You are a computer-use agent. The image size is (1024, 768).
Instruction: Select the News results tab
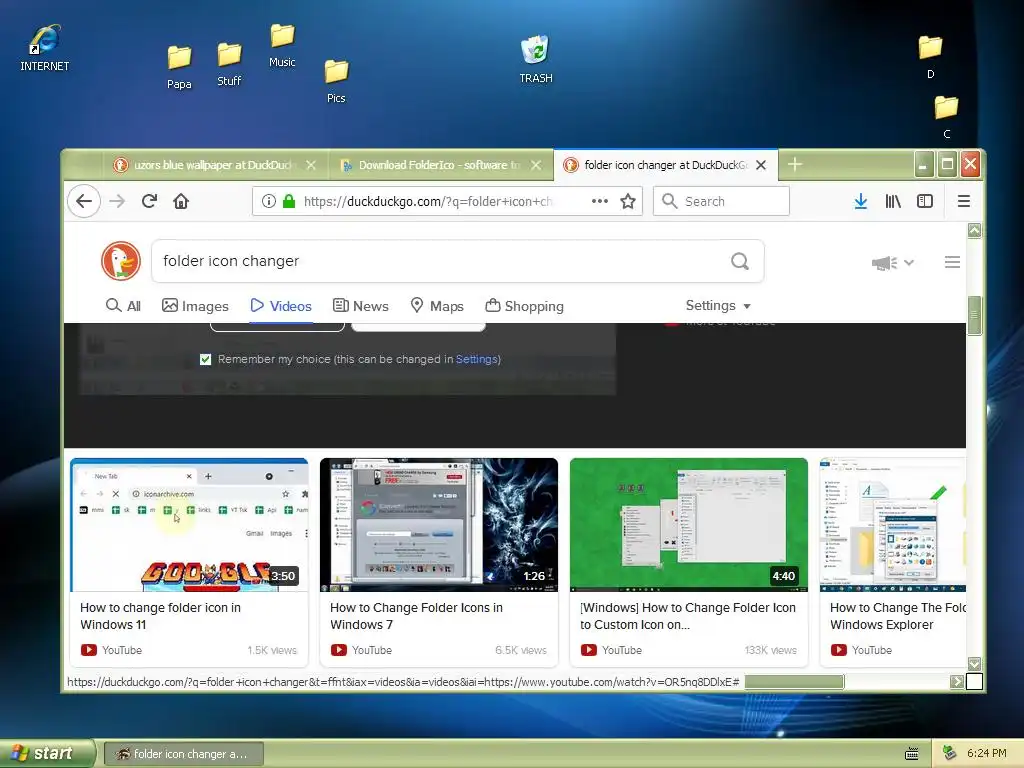click(x=360, y=306)
